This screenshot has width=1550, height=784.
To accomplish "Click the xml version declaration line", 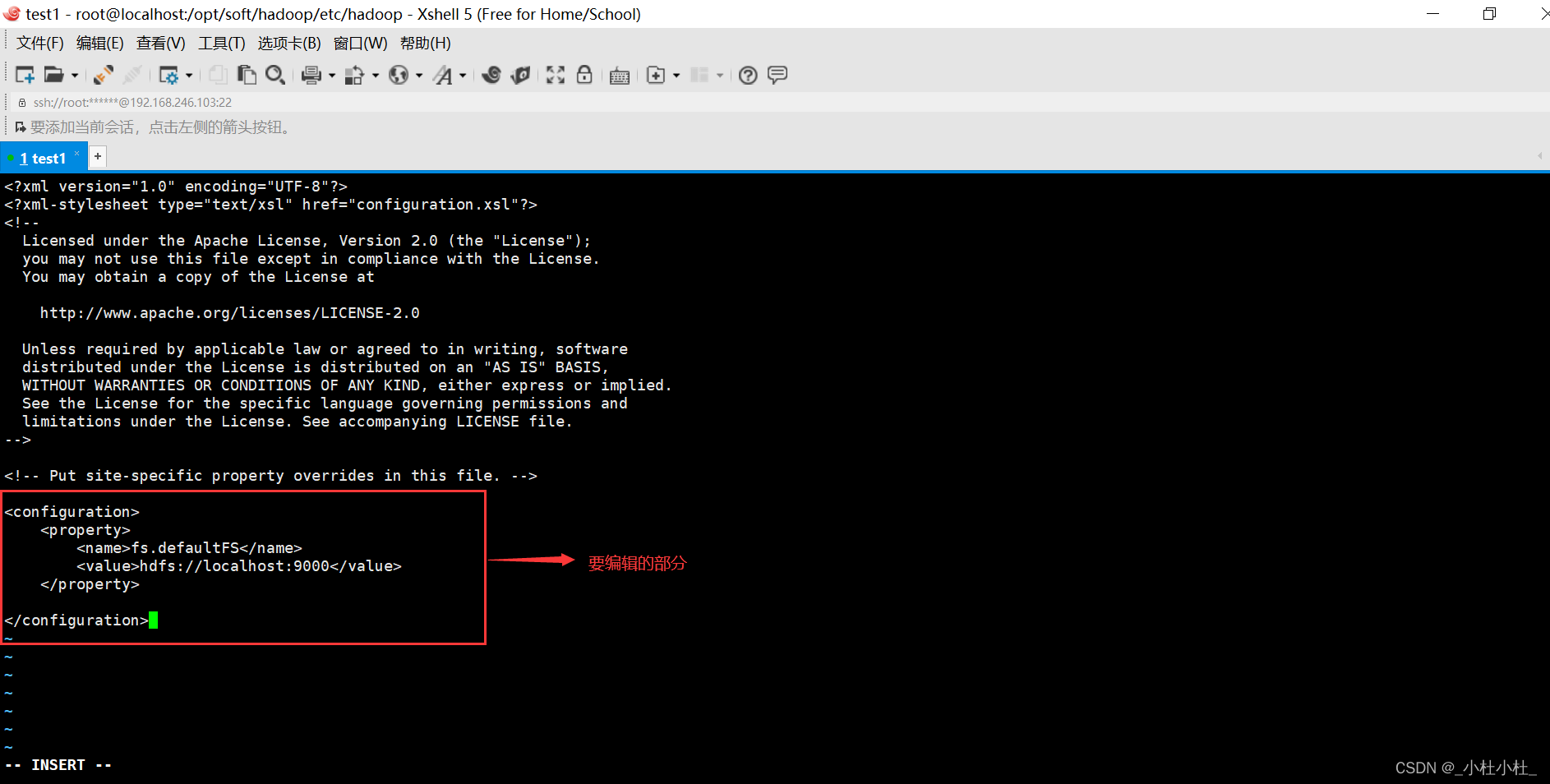I will [x=176, y=187].
